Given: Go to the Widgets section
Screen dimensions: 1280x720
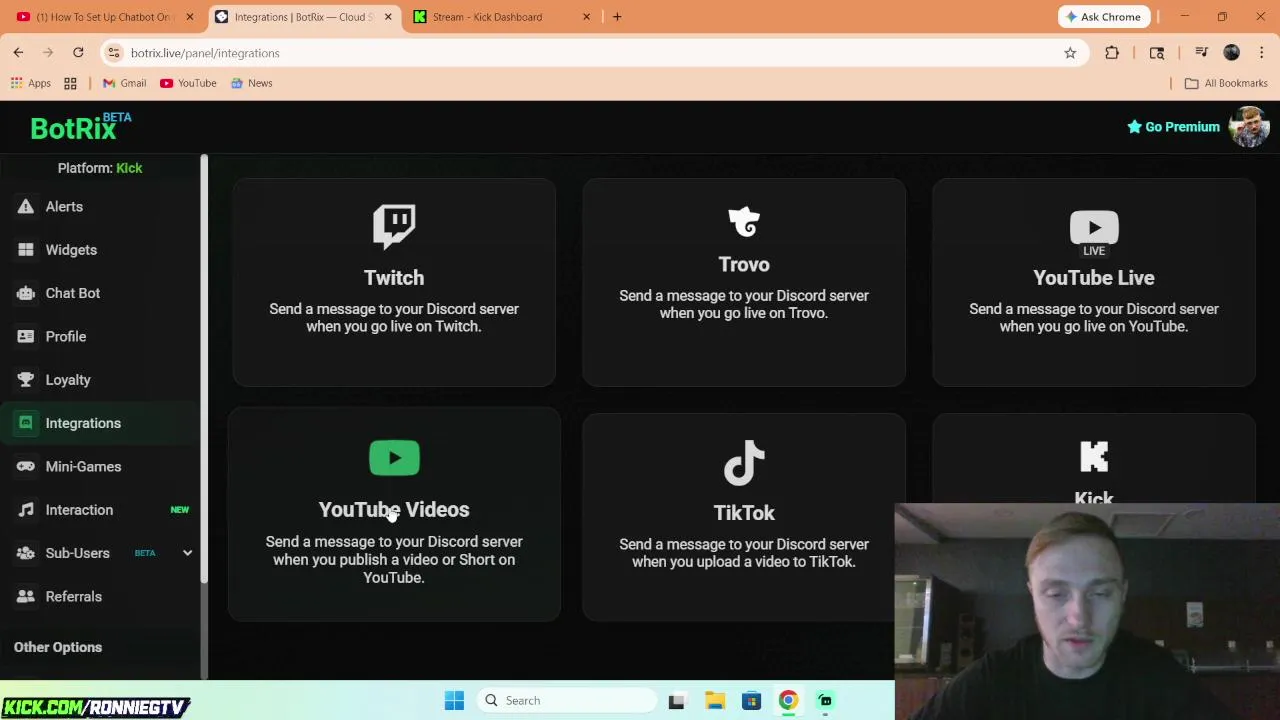Looking at the screenshot, I should pyautogui.click(x=71, y=250).
